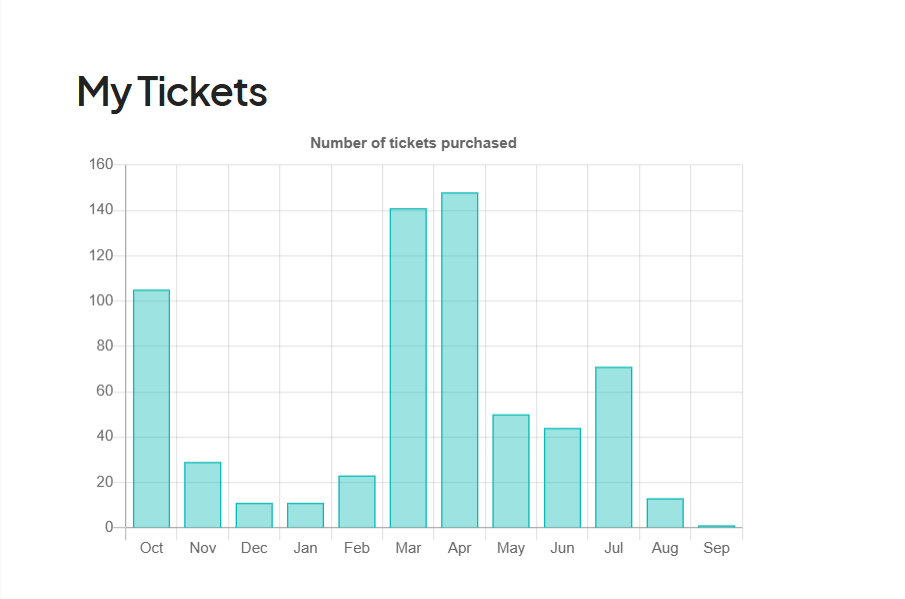This screenshot has height=599, width=905.
Task: Select the tiny September bar
Action: [717, 526]
